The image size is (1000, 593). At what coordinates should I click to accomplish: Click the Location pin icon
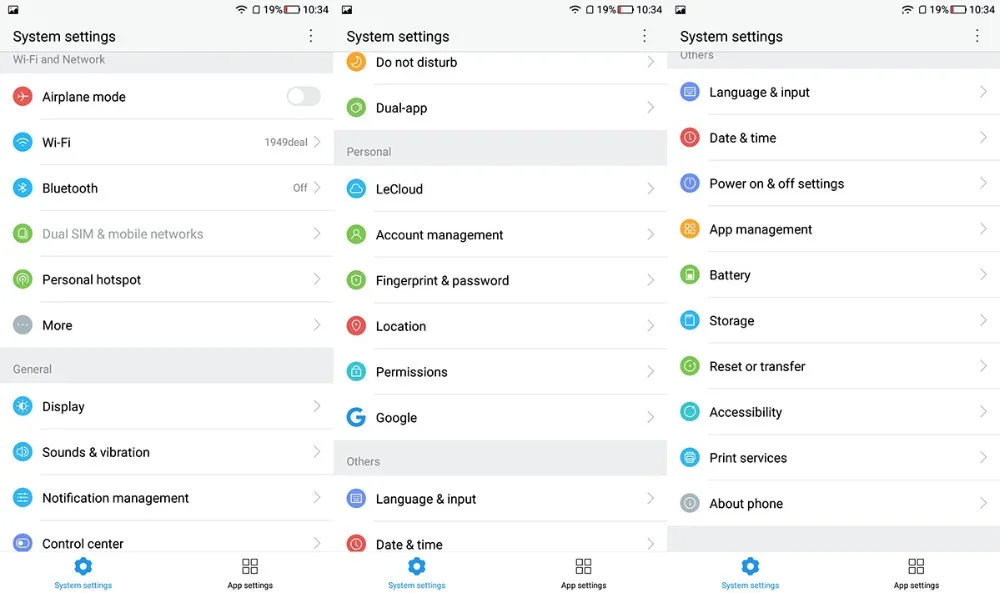[x=356, y=326]
